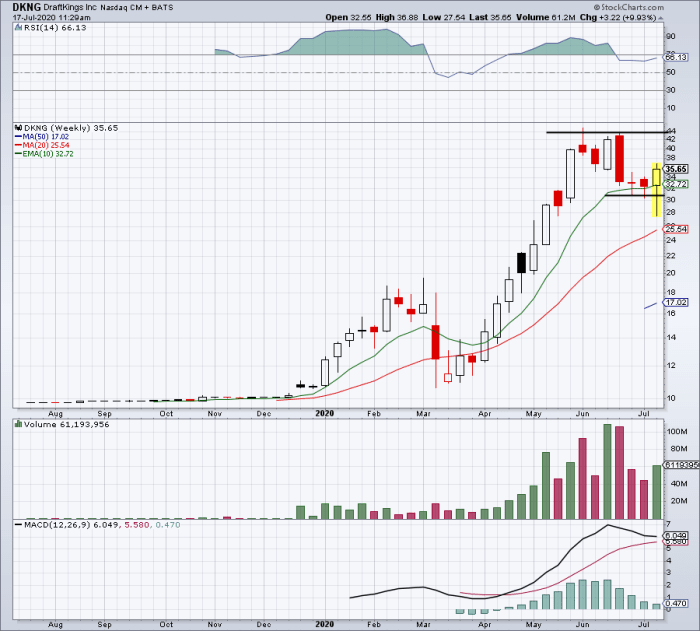The height and width of the screenshot is (631, 700).
Task: Click the High 36.88 value
Action: [x=397, y=17]
